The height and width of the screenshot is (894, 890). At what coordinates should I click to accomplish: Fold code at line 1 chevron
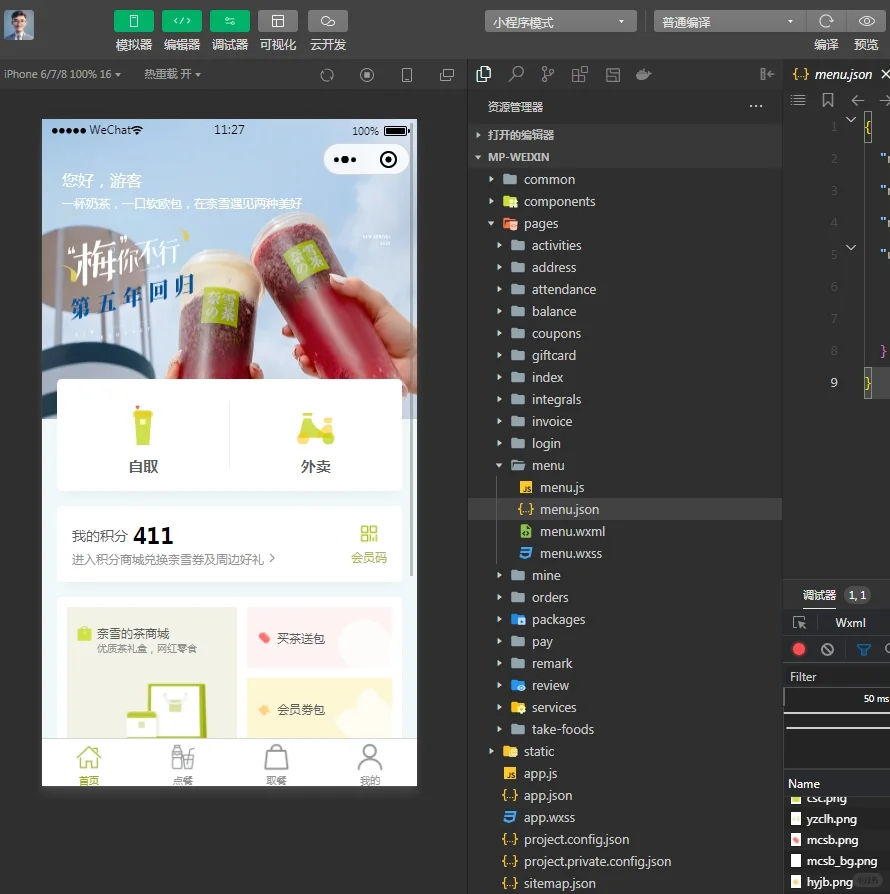[x=851, y=120]
